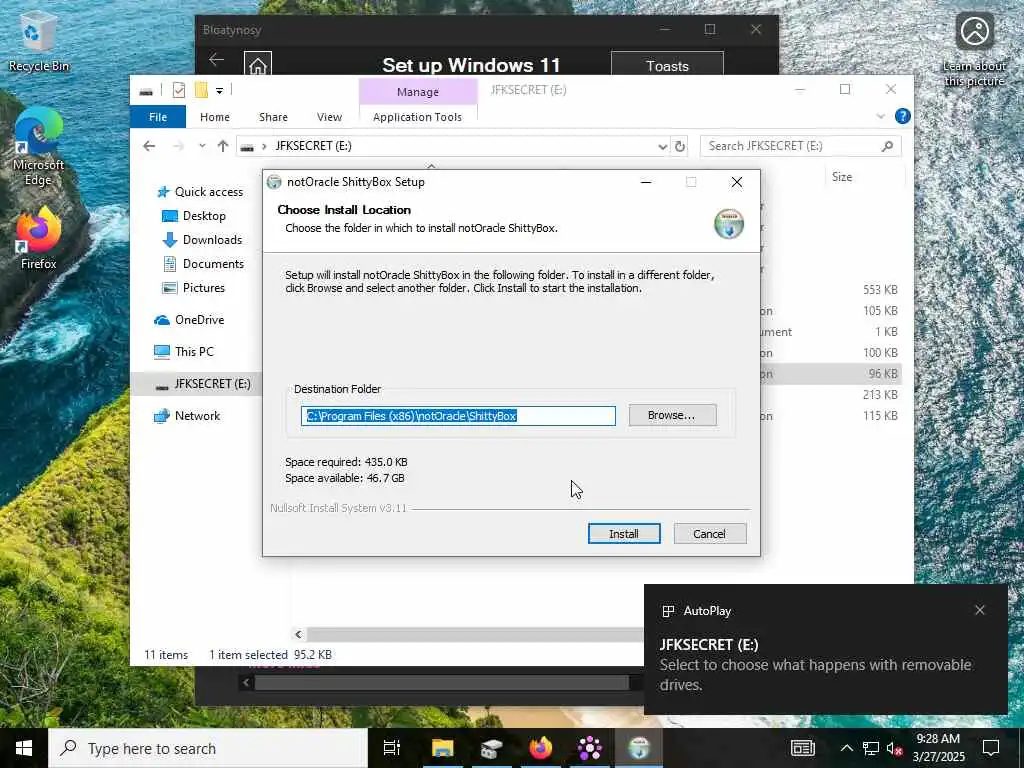Open the Application Tools tab
This screenshot has width=1024, height=768.
pos(417,117)
